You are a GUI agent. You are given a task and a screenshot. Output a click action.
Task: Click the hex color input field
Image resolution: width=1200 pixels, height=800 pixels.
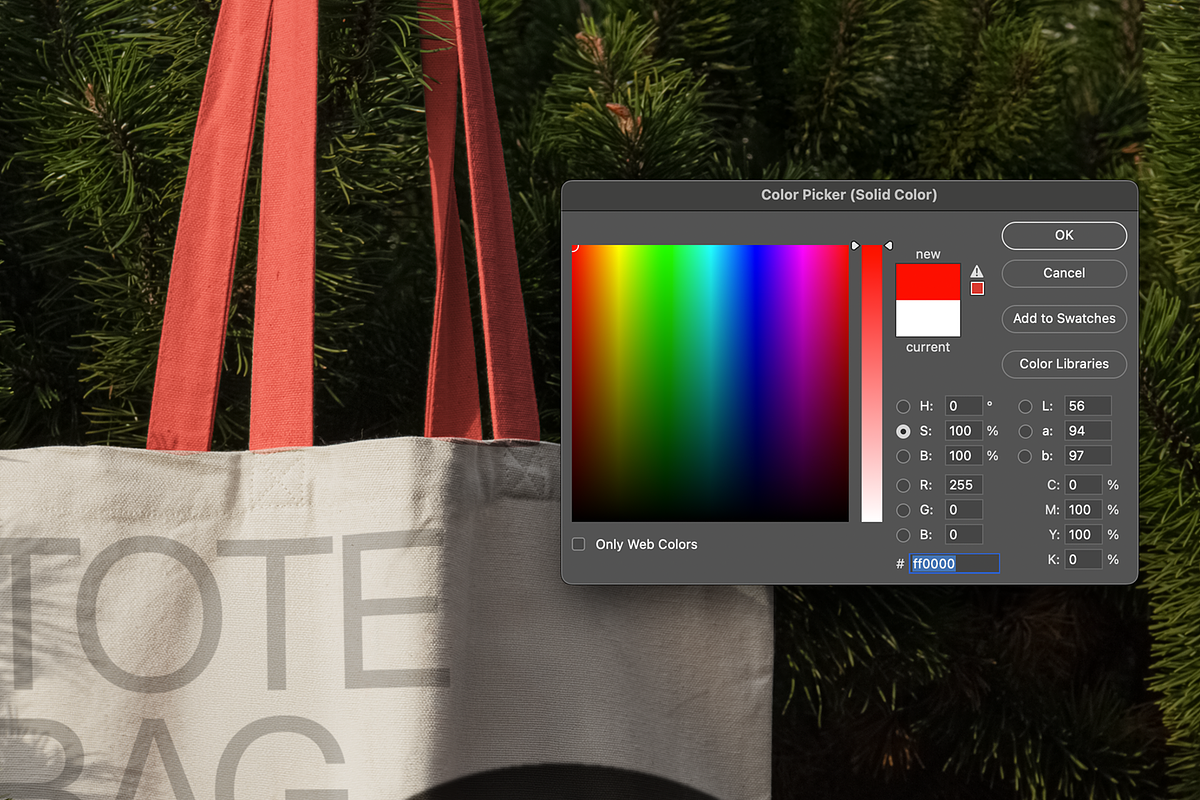[954, 564]
